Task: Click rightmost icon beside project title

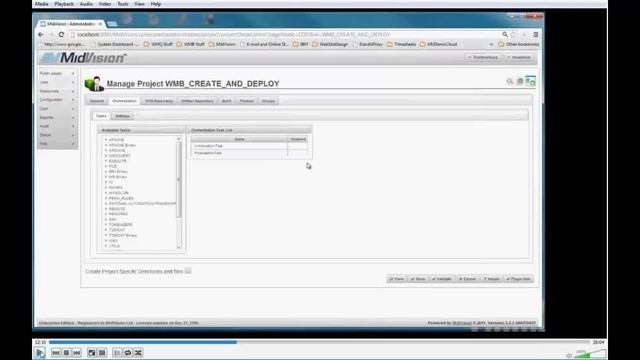Action: pos(530,81)
